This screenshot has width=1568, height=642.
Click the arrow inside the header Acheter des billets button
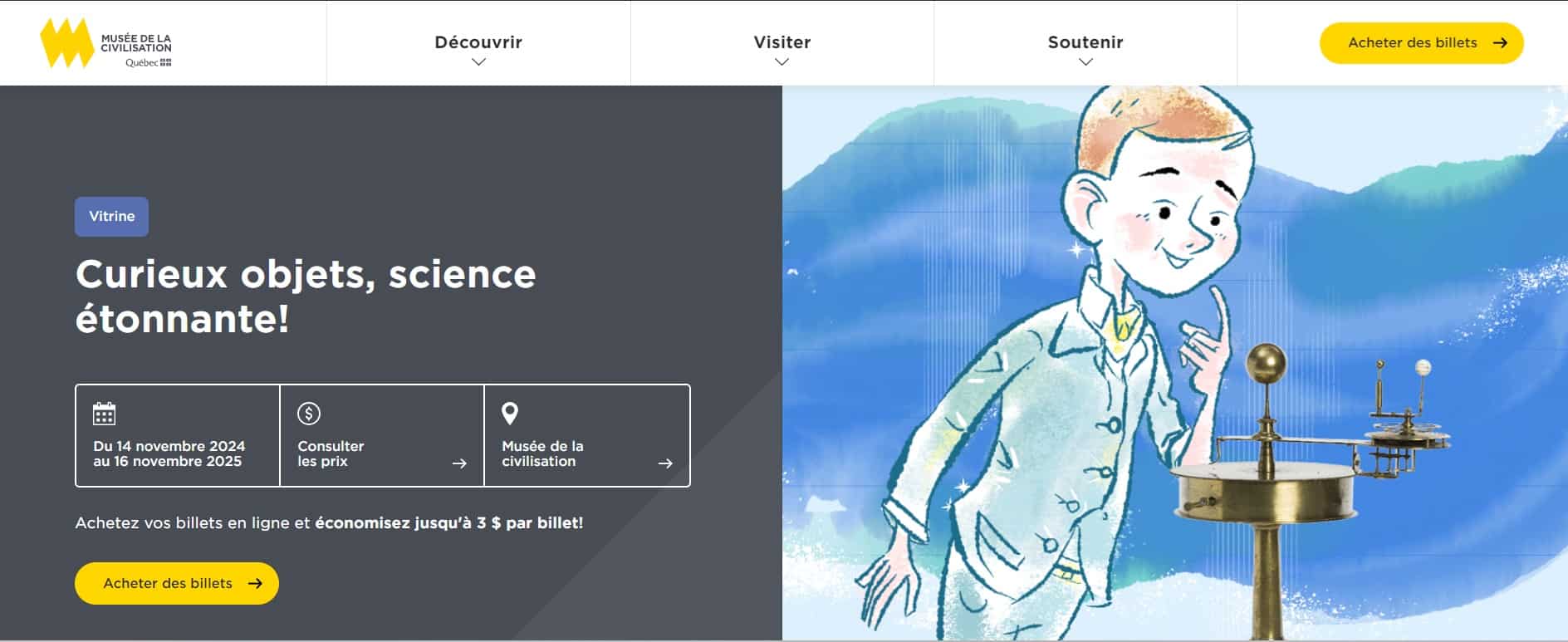tap(1500, 43)
